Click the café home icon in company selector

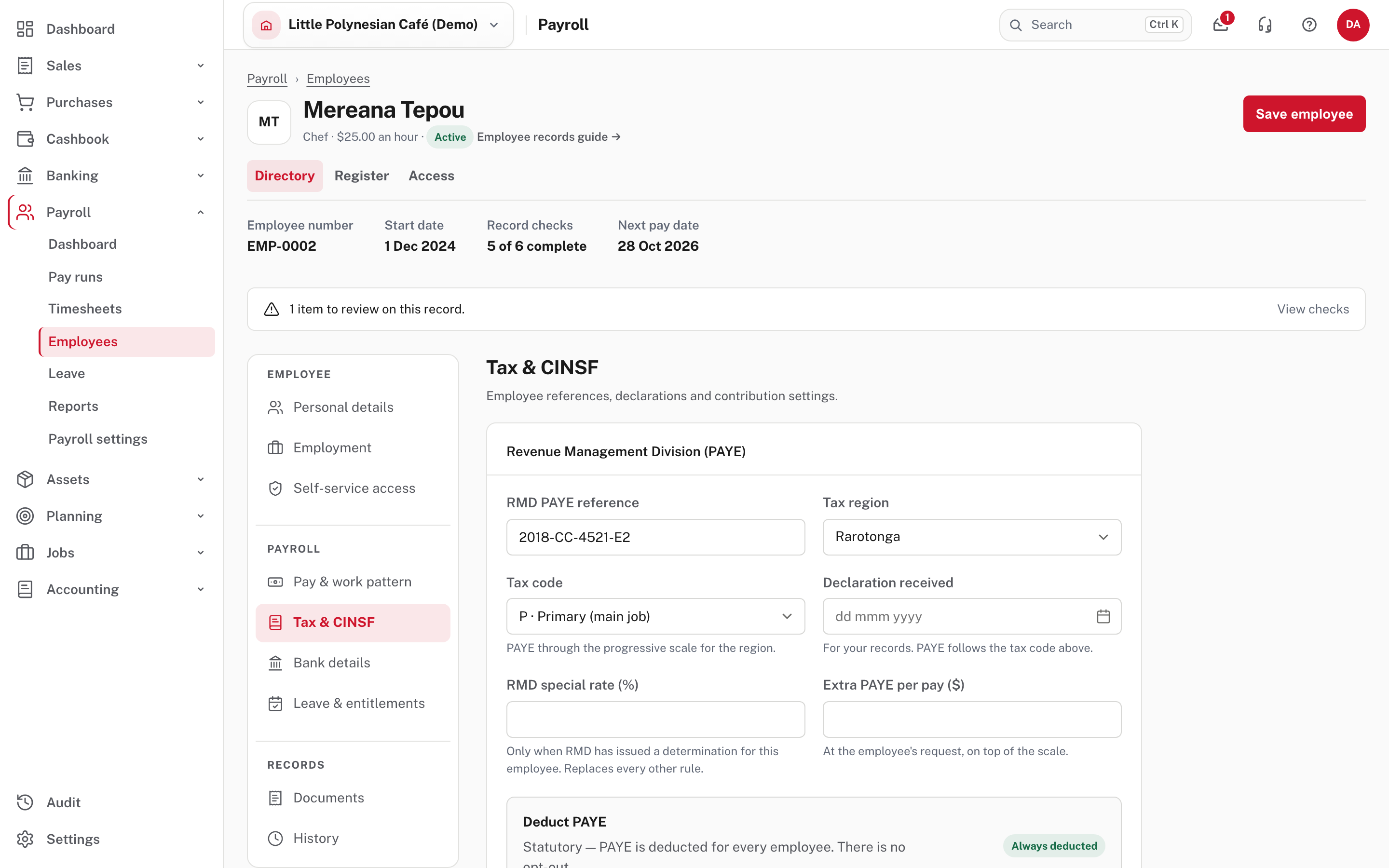[x=266, y=25]
